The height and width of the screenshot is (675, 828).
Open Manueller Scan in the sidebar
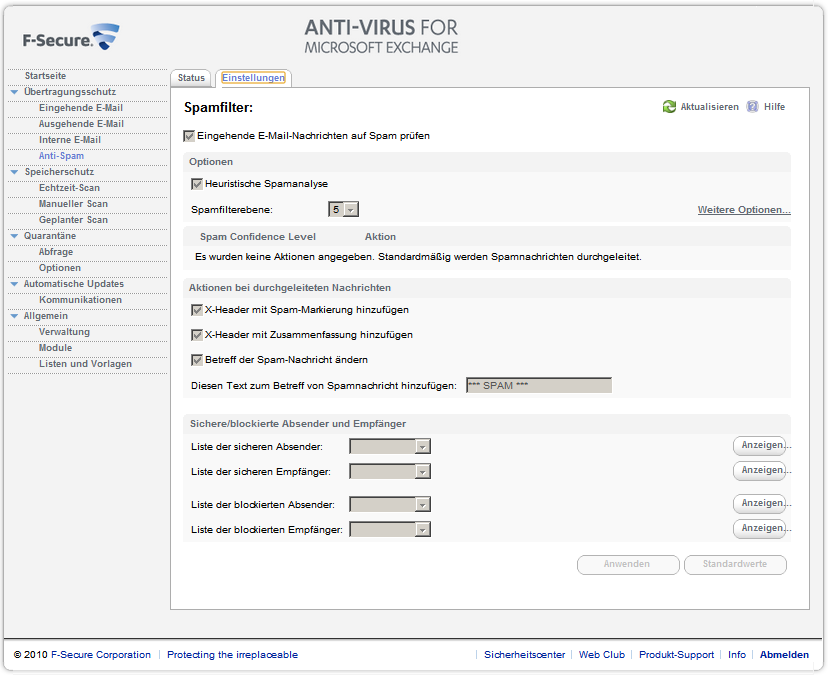(x=73, y=204)
